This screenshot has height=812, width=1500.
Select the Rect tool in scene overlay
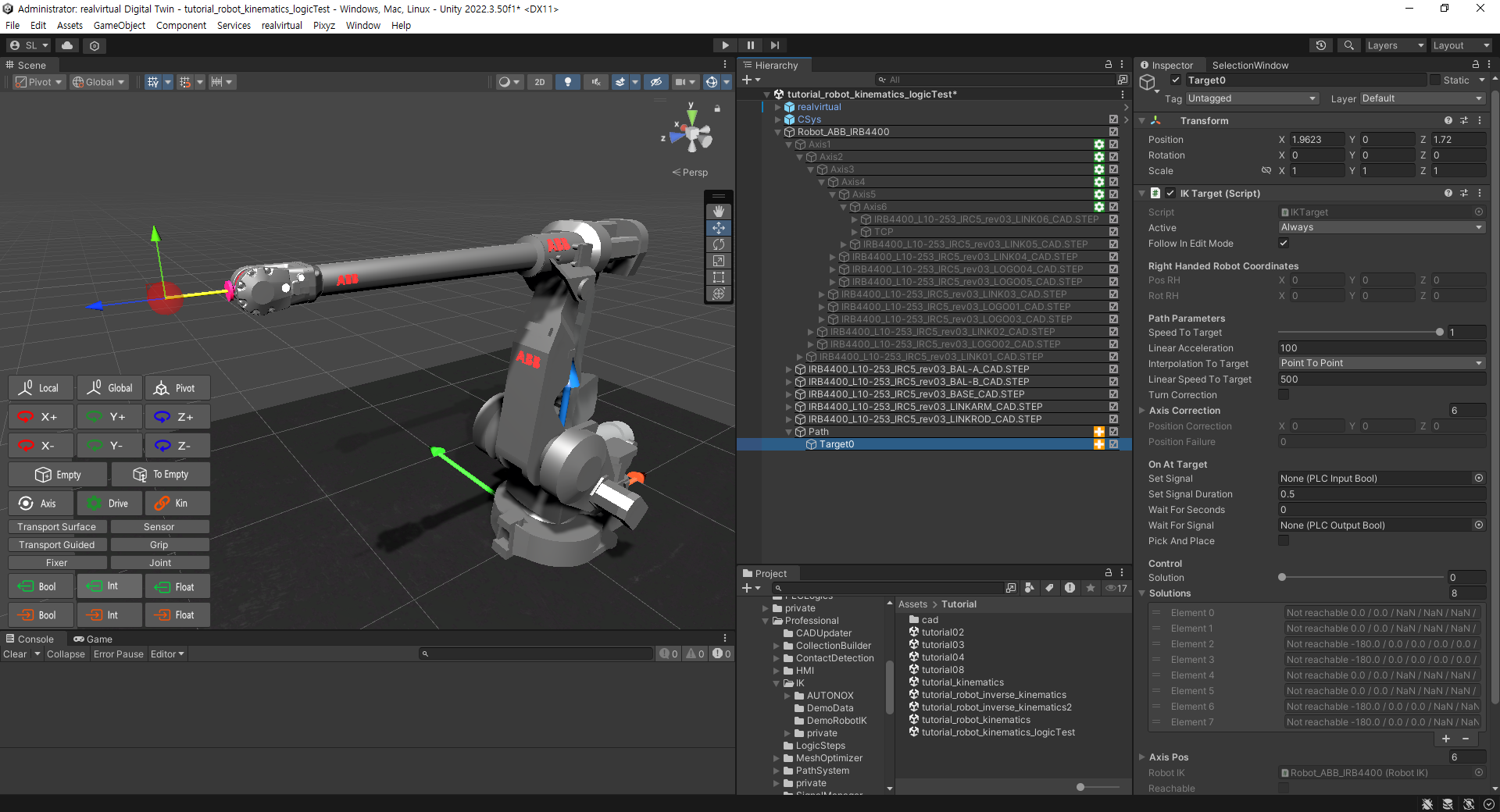click(719, 277)
